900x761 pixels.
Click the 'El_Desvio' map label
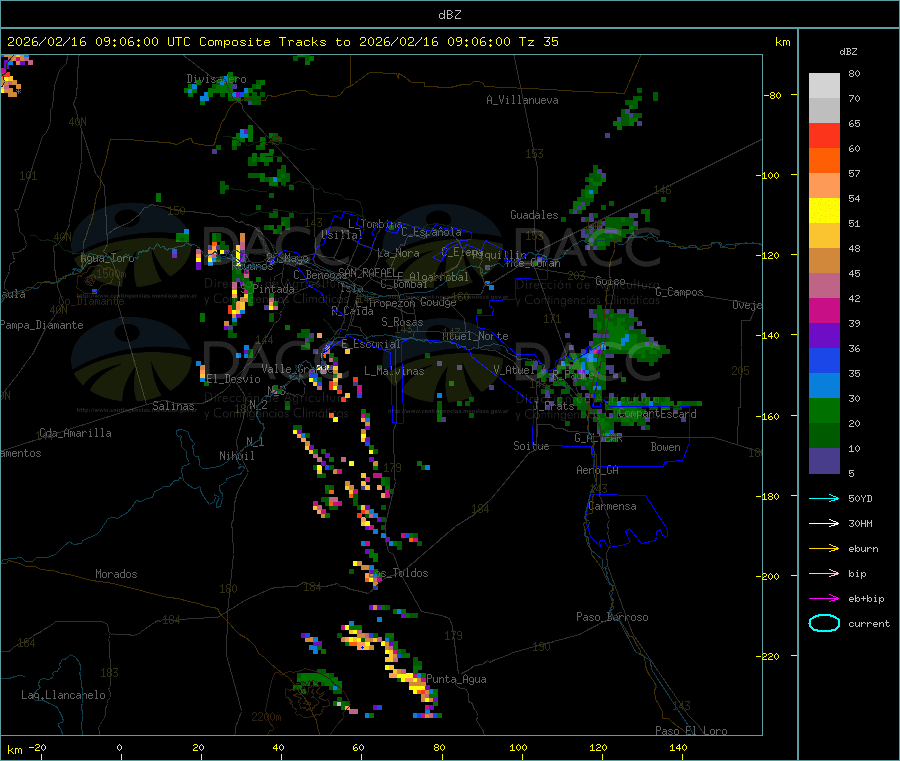234,379
